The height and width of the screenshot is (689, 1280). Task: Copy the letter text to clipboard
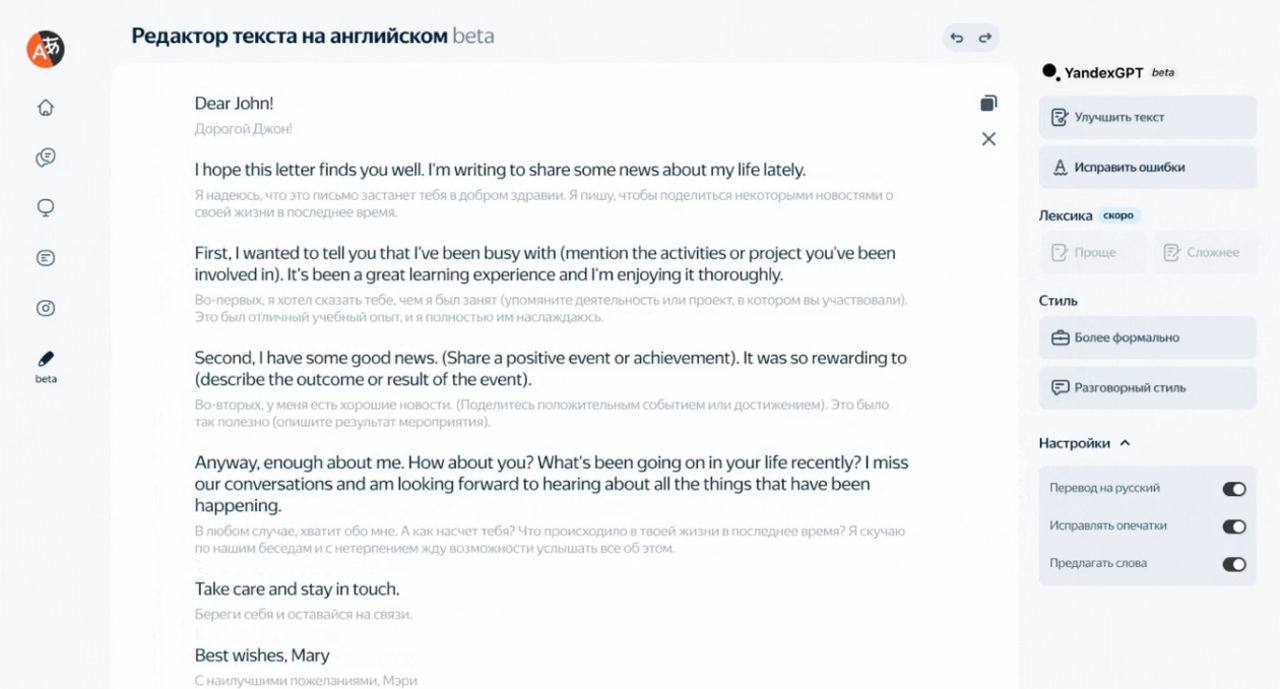pos(989,103)
